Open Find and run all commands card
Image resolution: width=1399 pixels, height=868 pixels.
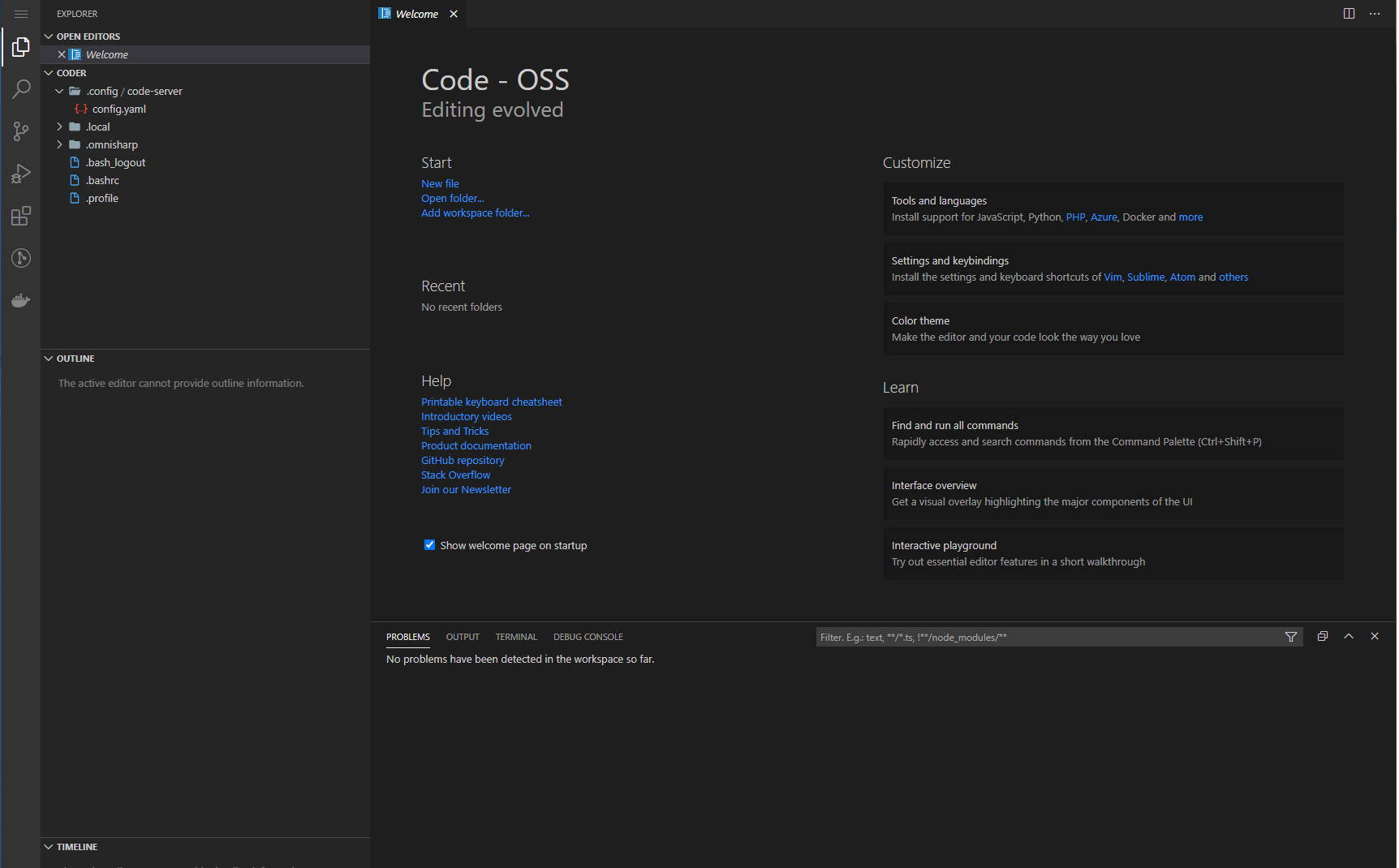[x=1113, y=434]
